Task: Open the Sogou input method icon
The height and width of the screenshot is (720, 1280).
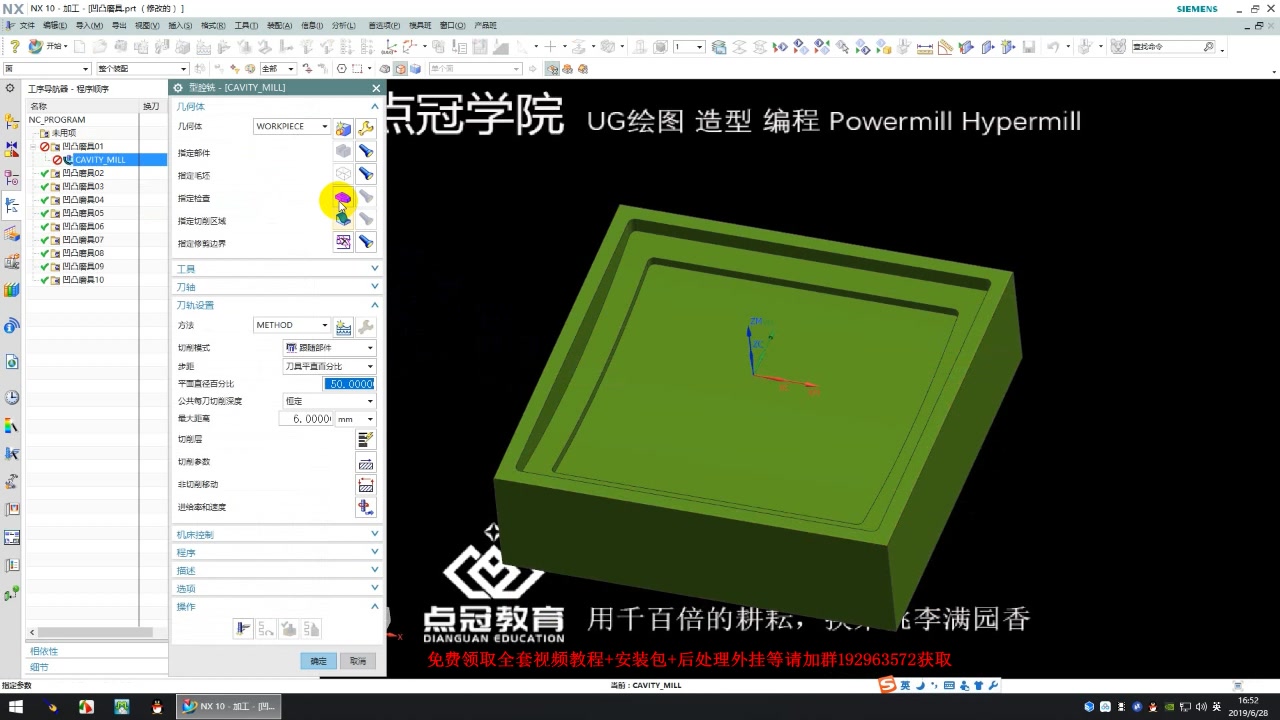Action: click(x=887, y=685)
